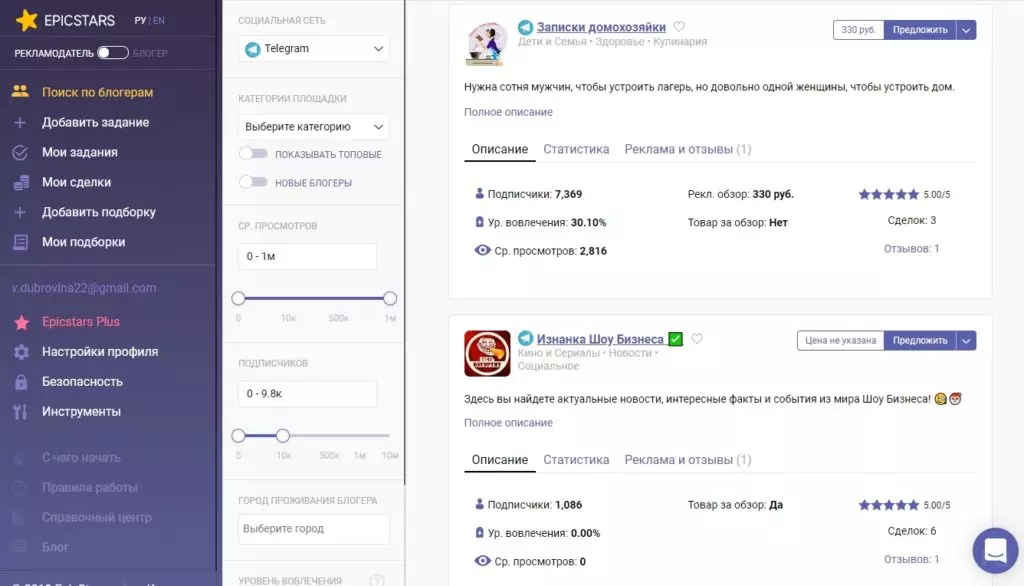1024x586 pixels.
Task: Open Настройки профиля in the sidebar
Action: click(x=100, y=351)
